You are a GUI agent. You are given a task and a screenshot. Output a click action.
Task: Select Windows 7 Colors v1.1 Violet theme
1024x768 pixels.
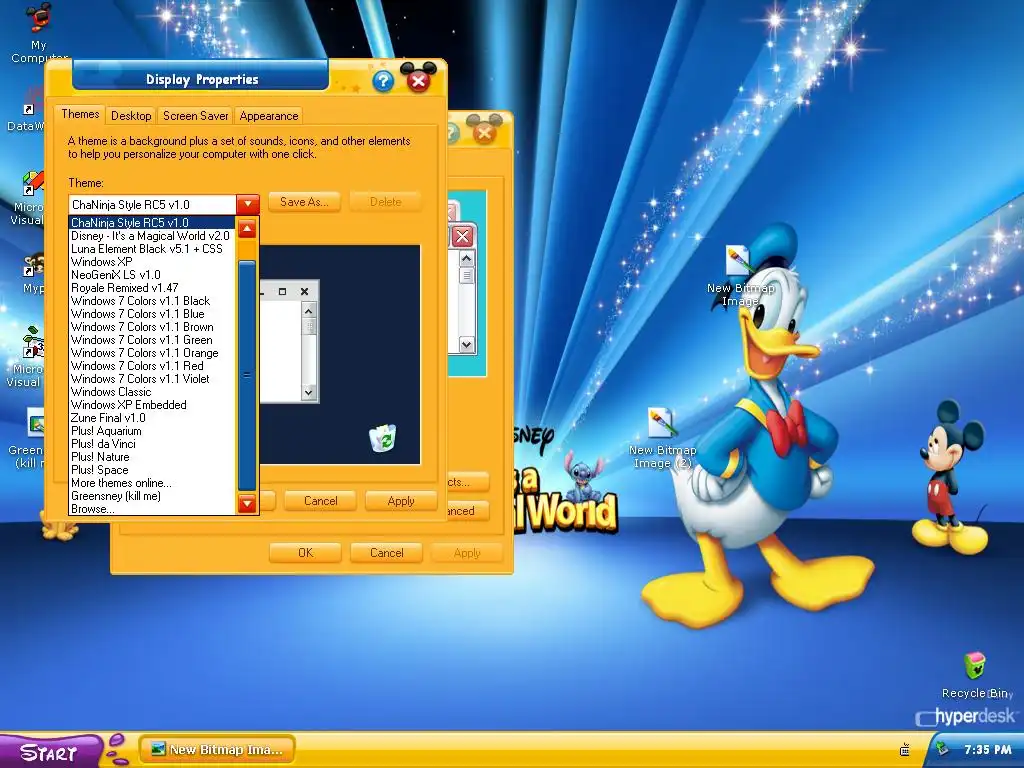coord(152,379)
